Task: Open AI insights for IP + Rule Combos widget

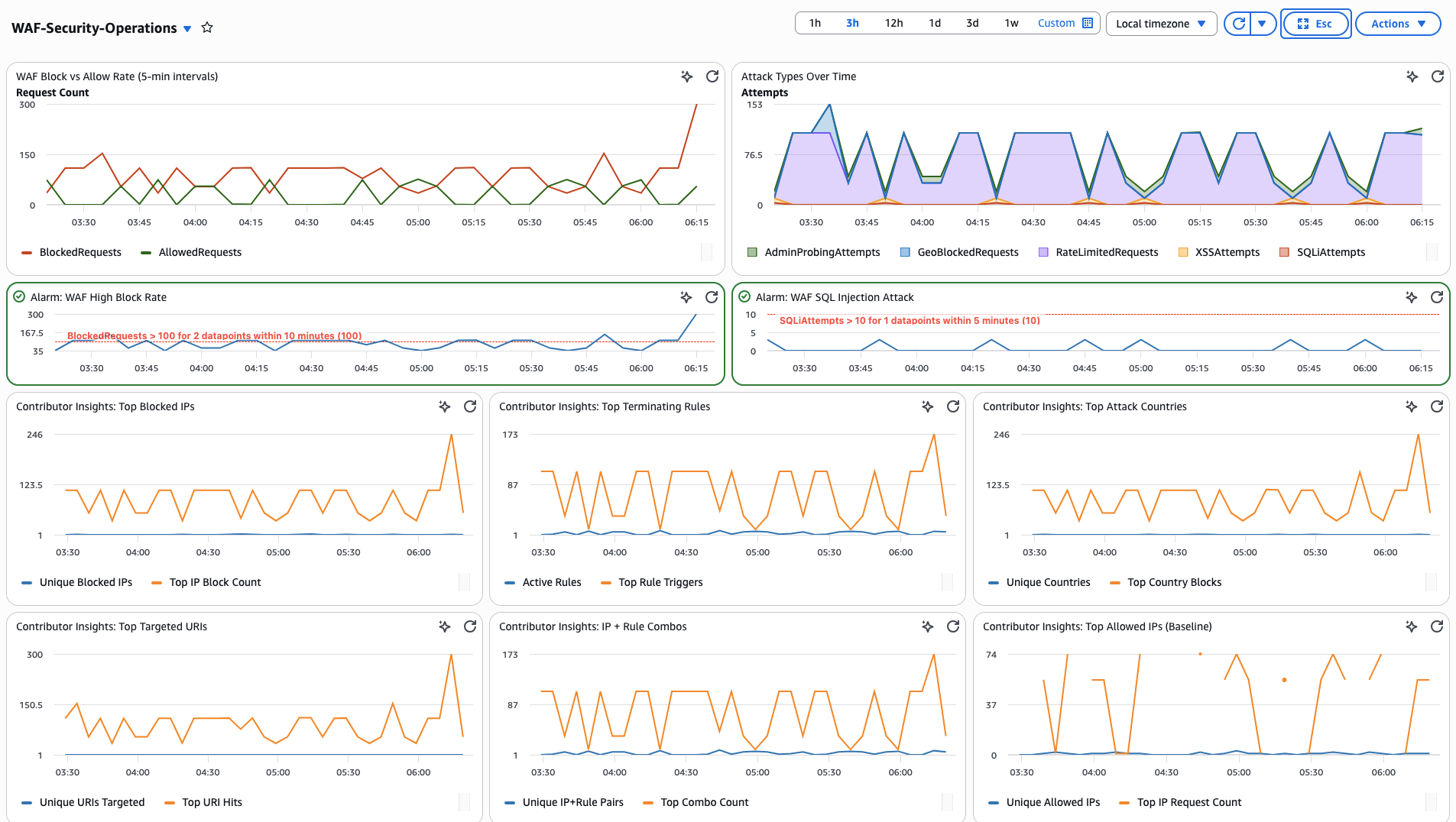Action: [x=928, y=626]
